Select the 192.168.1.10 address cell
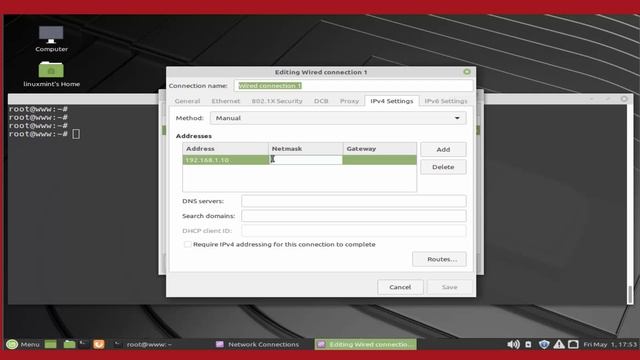Image resolution: width=640 pixels, height=360 pixels. point(225,160)
